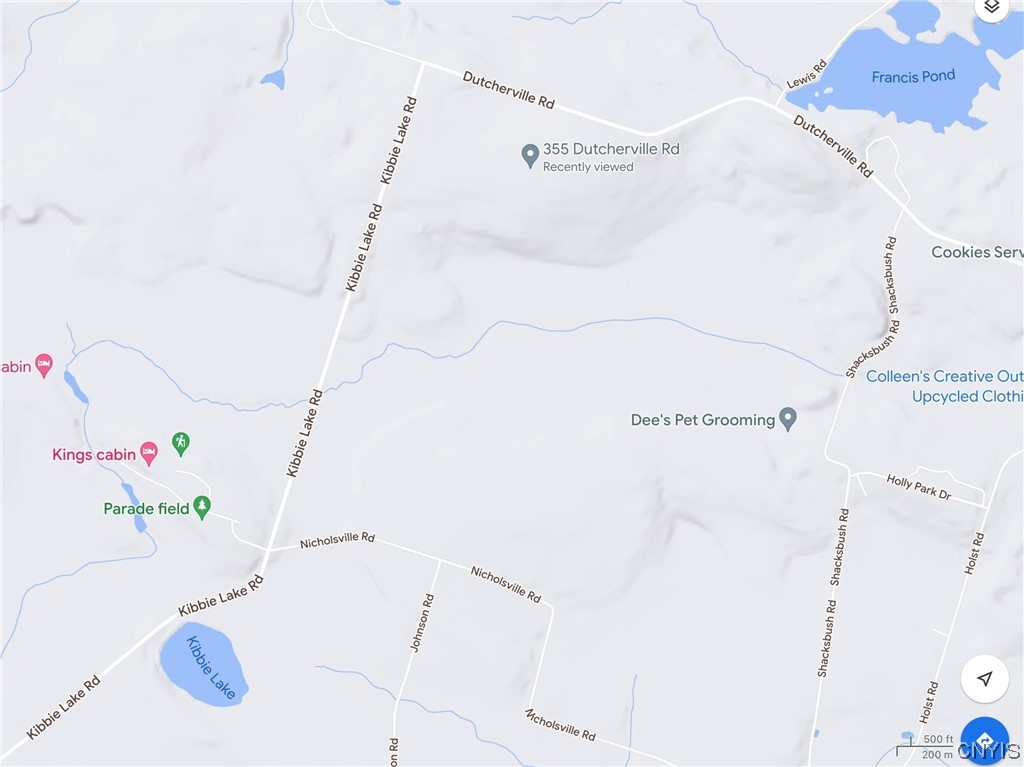Tap the blue directions button

tap(985, 740)
